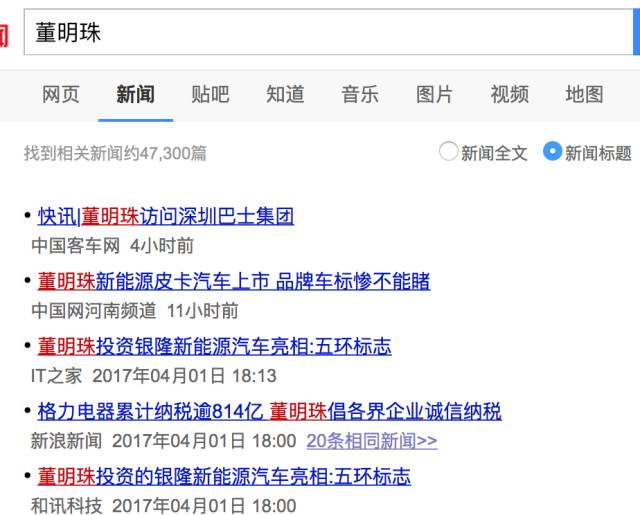640x515 pixels.
Task: Switch to the 图片 tab
Action: click(435, 94)
